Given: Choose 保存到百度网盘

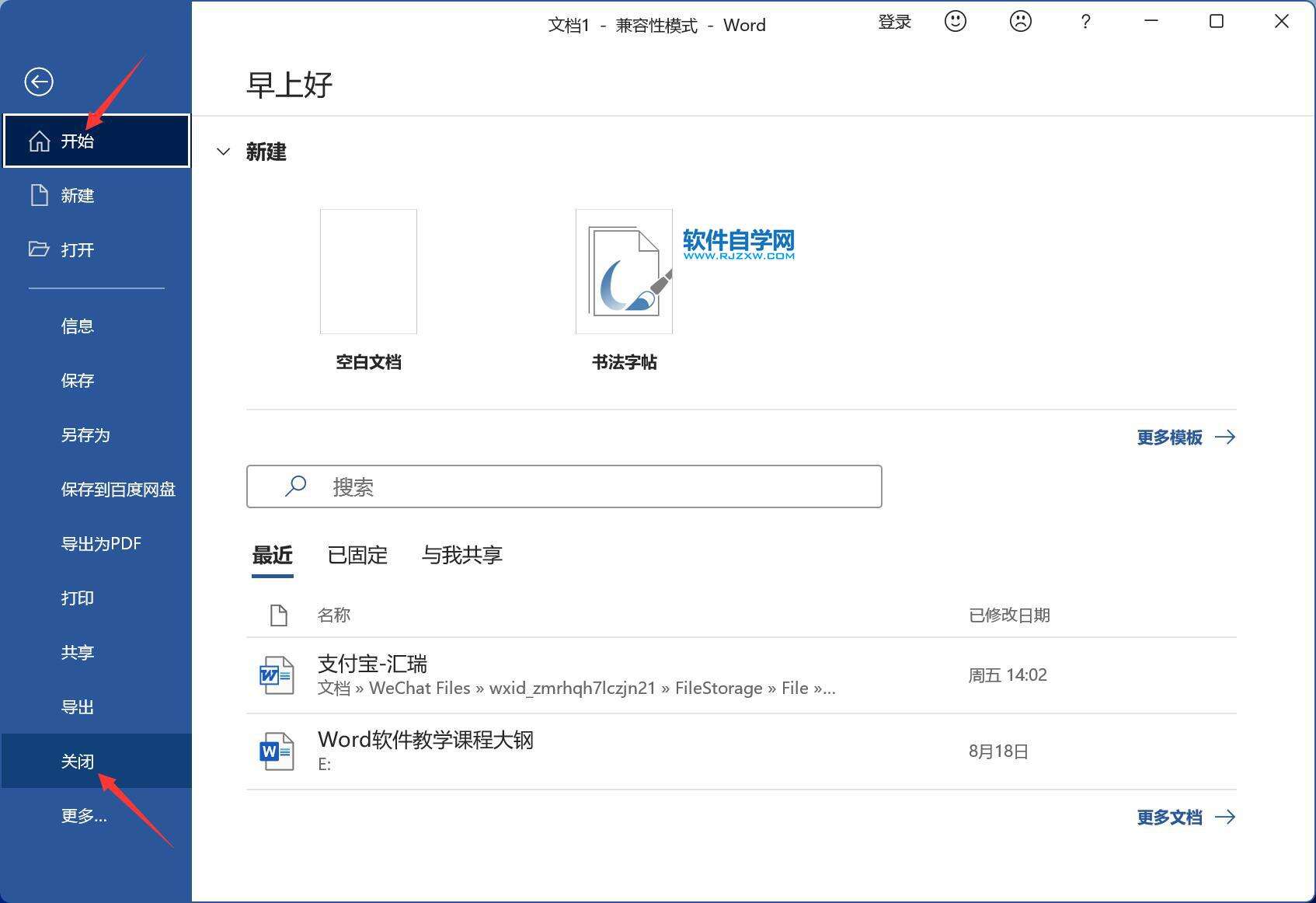Looking at the screenshot, I should pos(96,490).
